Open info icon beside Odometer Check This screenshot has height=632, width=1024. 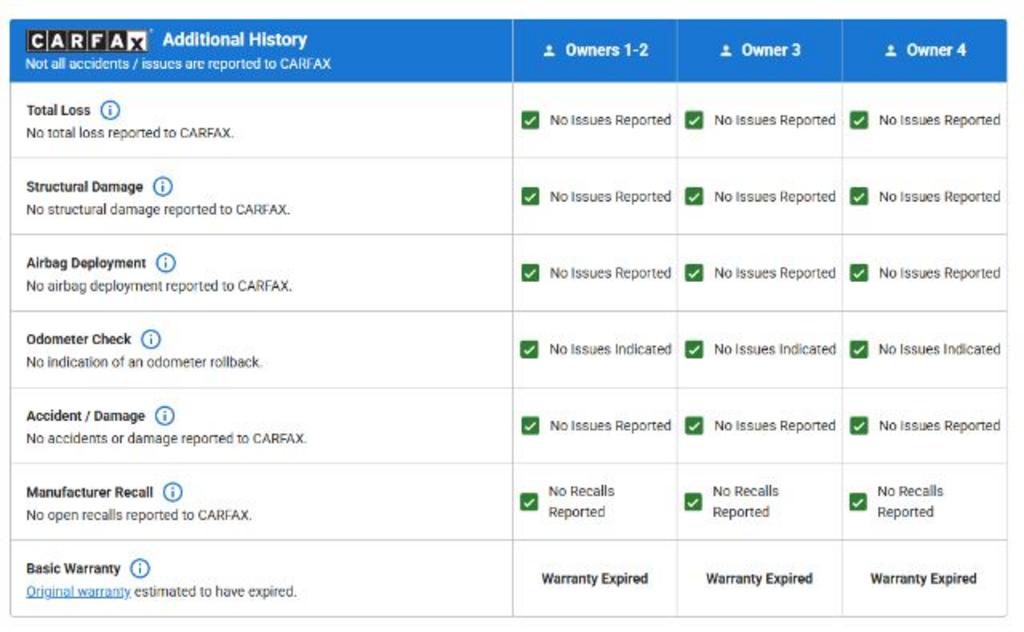pos(151,339)
